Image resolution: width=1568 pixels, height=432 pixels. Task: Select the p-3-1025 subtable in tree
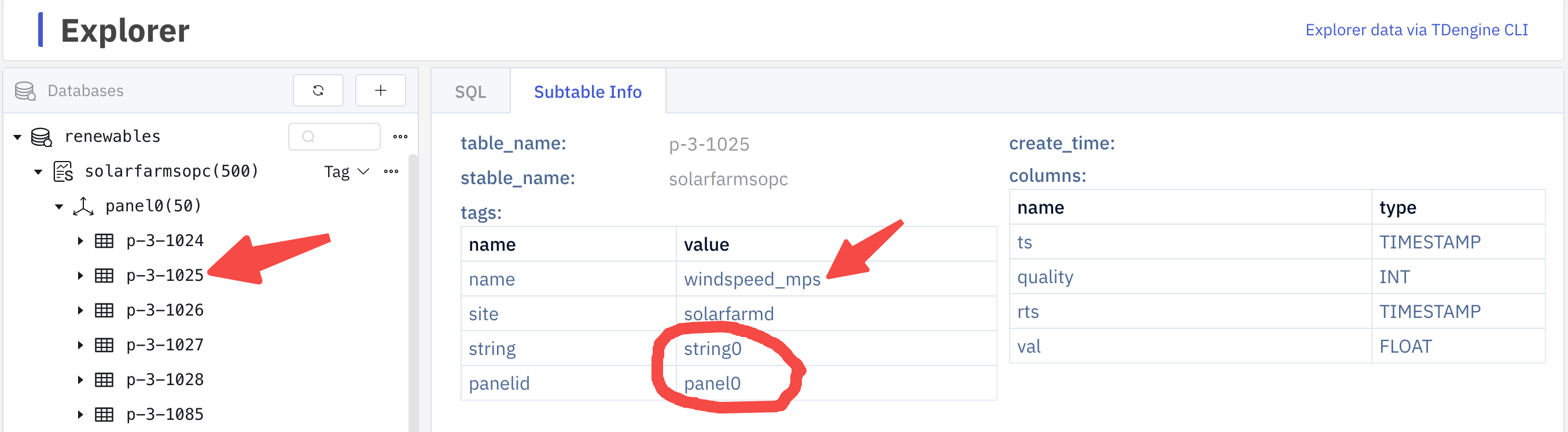(x=164, y=276)
